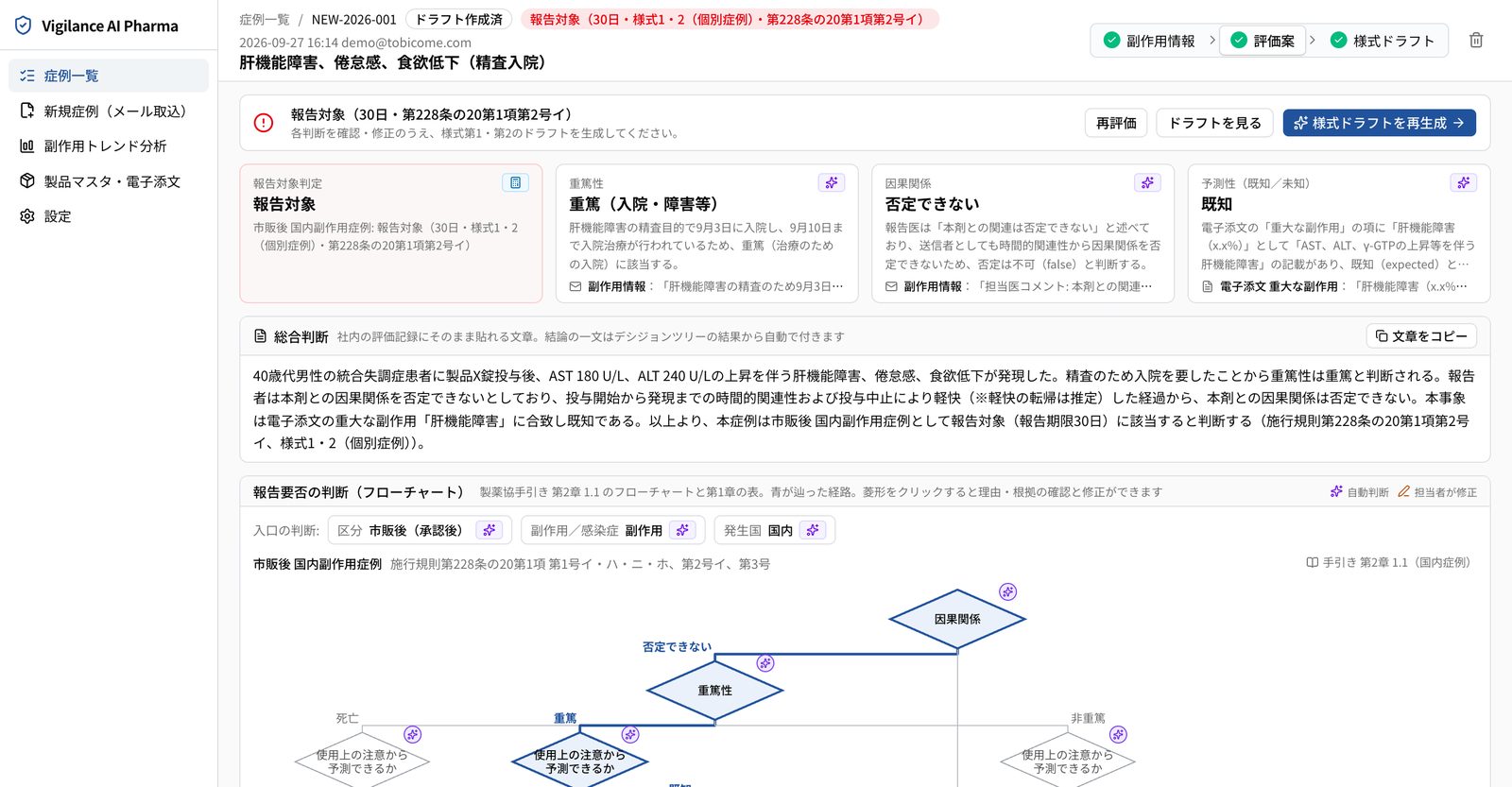1512x787 pixels.
Task: Click the document icon beside 総合判断
Action: pos(261,336)
